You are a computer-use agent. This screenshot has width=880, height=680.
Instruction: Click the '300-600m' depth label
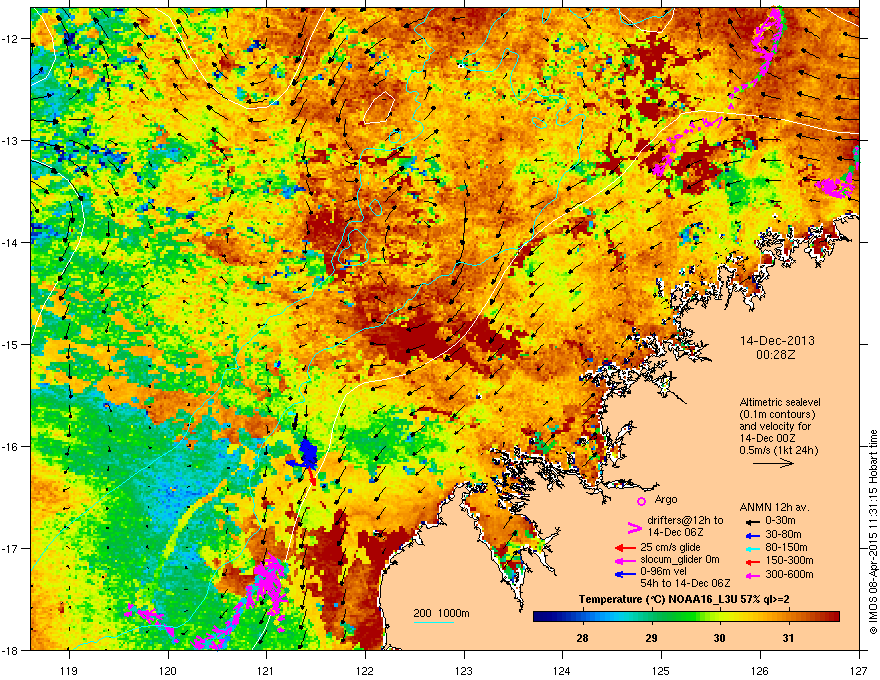coord(789,574)
